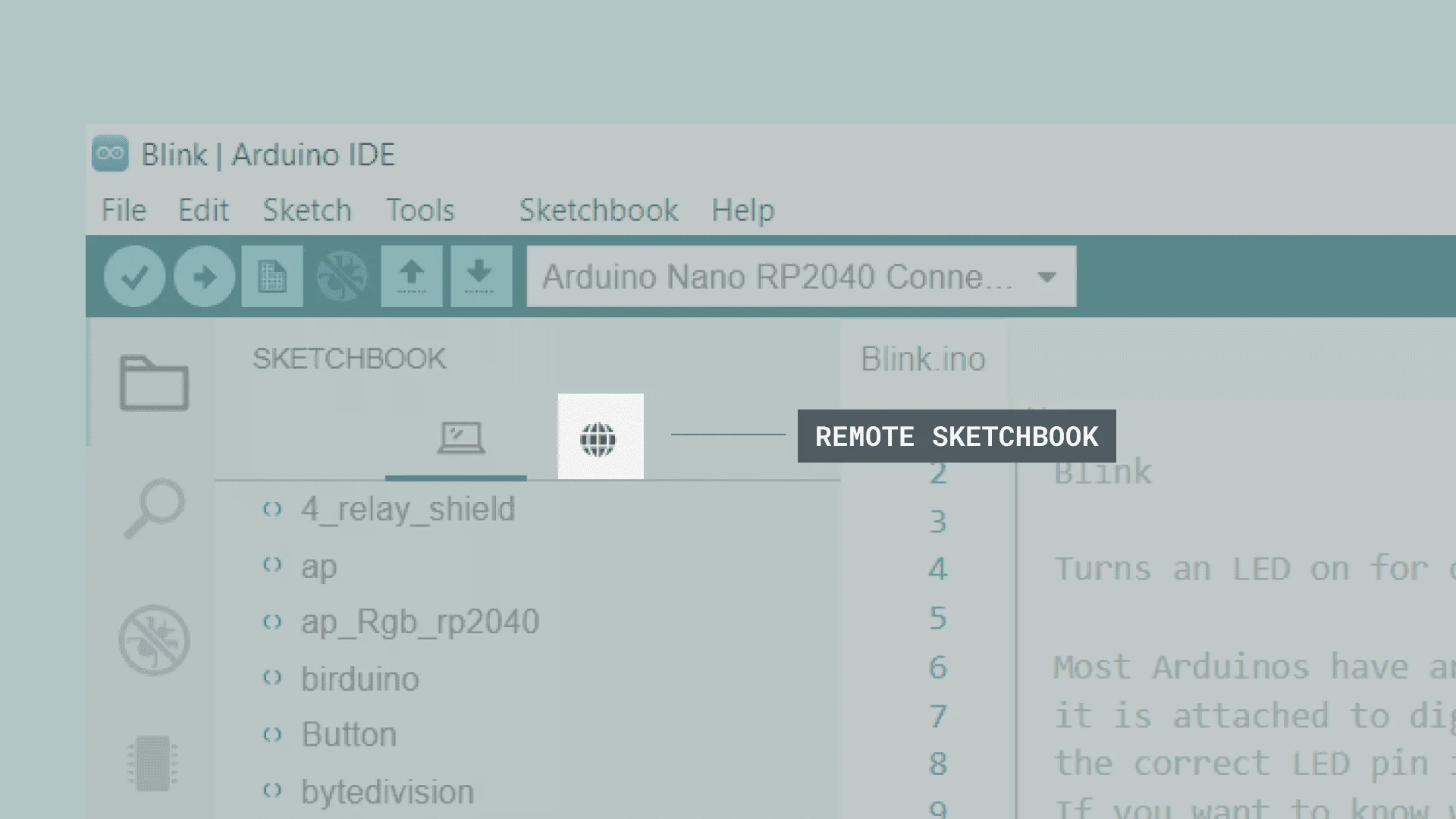Open the Debug bug sidebar panel
Viewport: 1456px width, 819px height.
[x=154, y=640]
